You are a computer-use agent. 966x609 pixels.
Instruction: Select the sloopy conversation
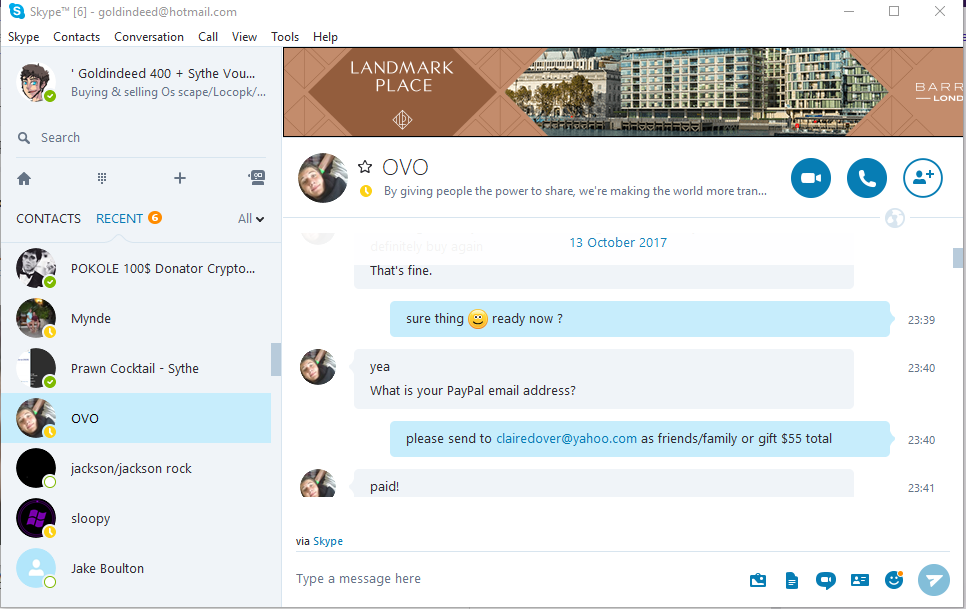[136, 518]
